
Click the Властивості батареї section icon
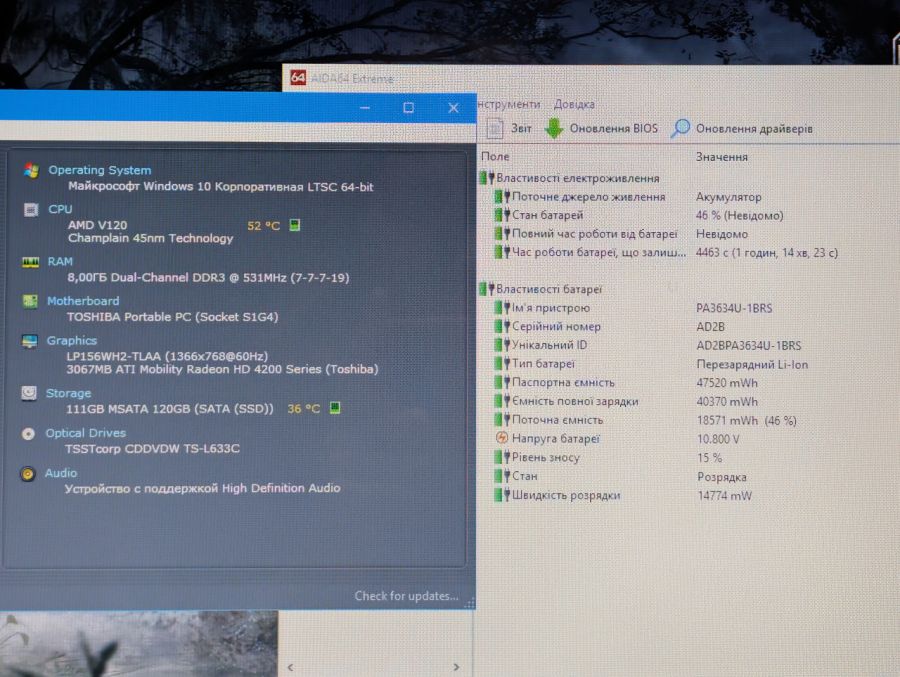(x=487, y=289)
